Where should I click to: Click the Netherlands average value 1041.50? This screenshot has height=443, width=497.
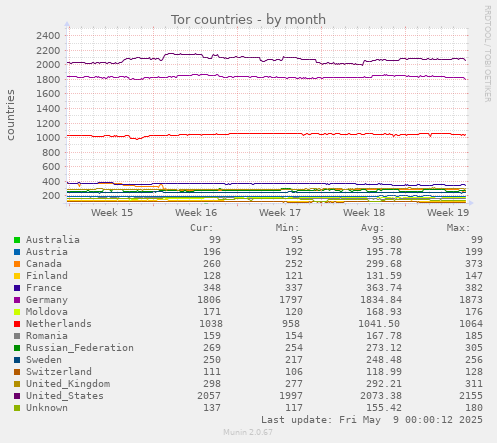[379, 324]
